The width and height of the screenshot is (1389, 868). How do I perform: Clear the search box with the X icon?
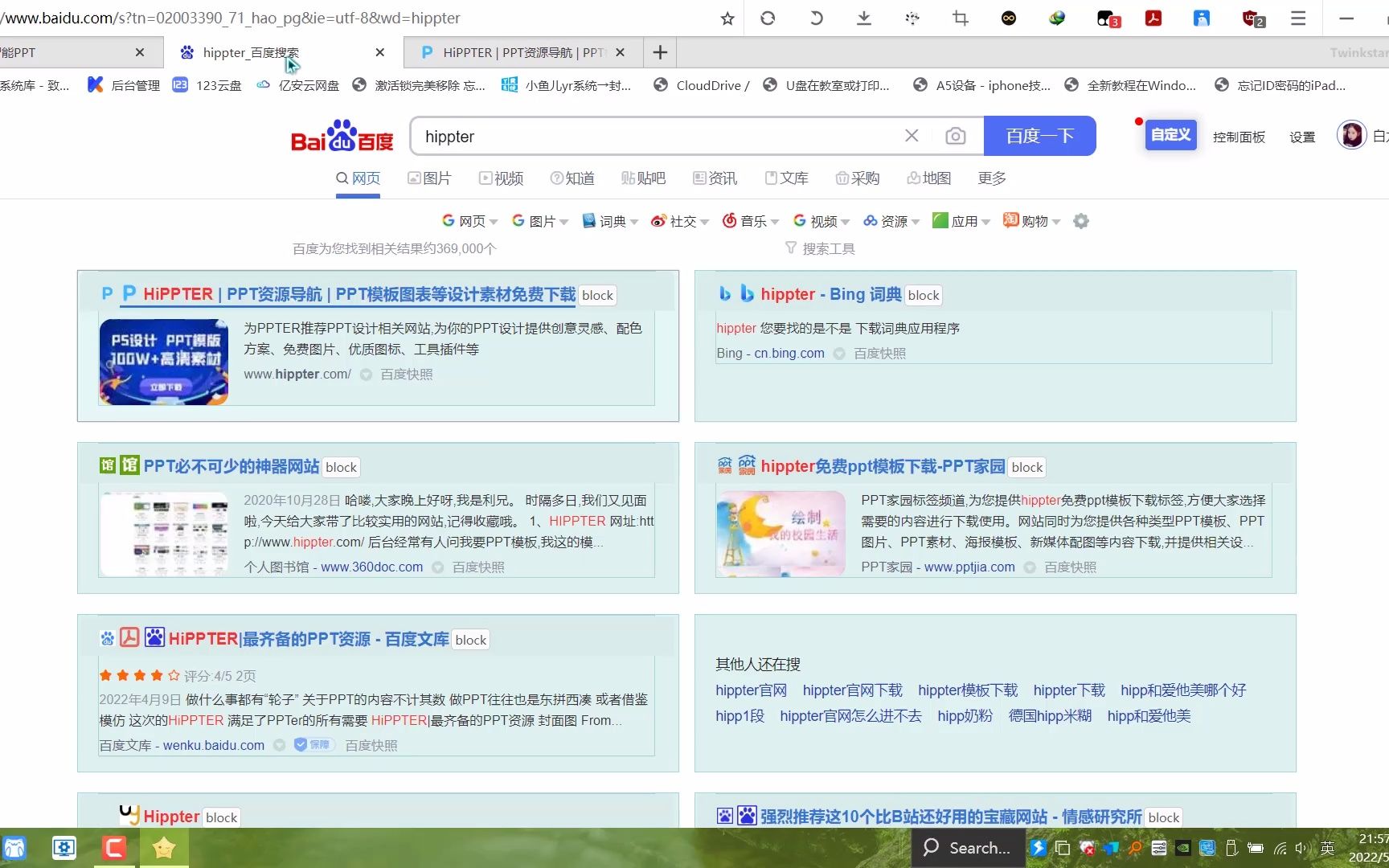[912, 136]
